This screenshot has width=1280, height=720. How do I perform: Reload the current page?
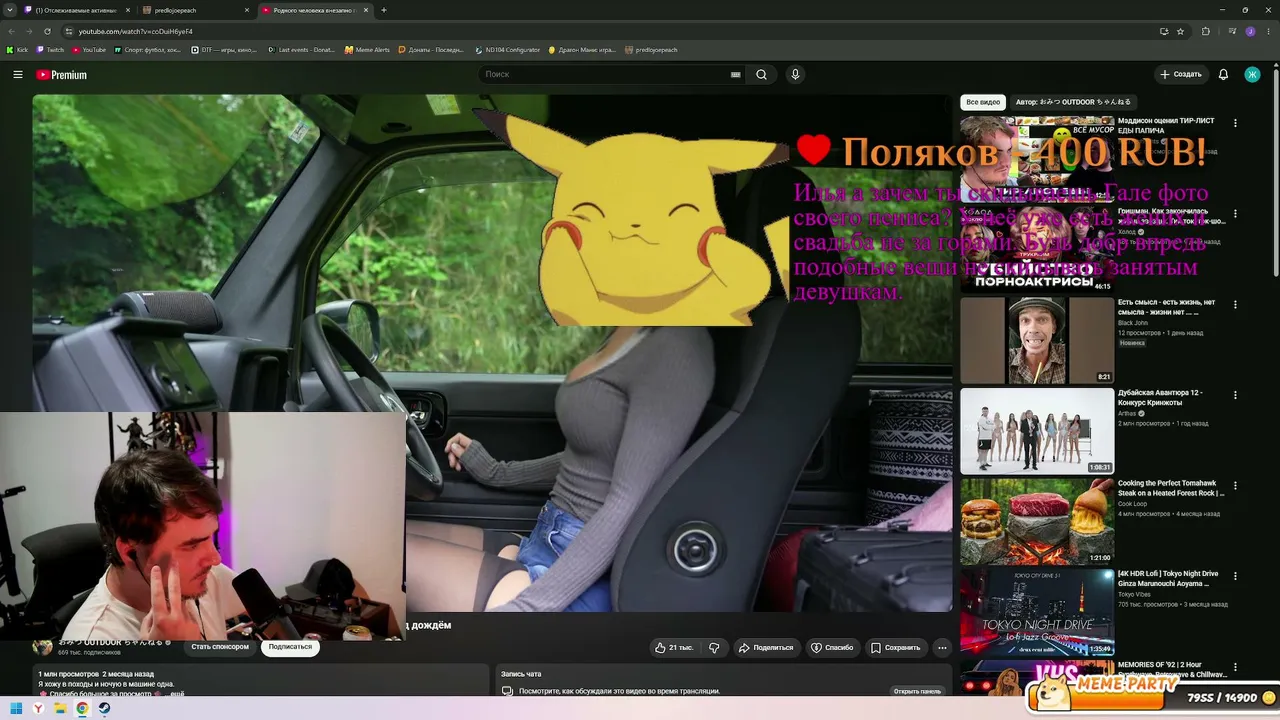tap(49, 31)
